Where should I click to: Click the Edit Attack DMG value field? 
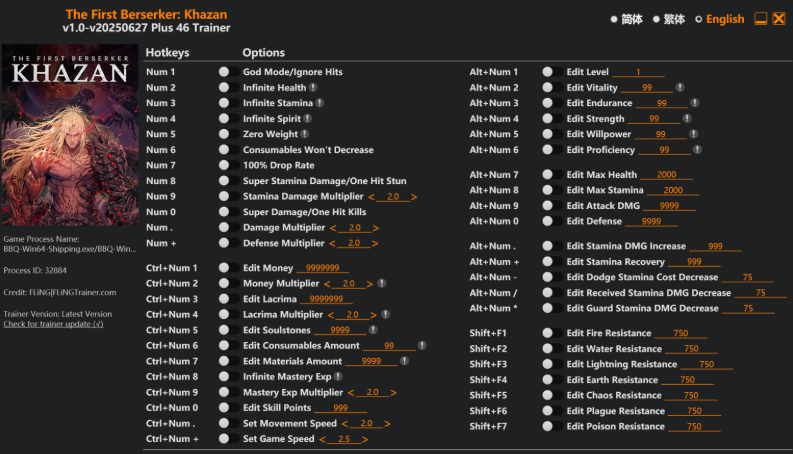pyautogui.click(x=669, y=206)
